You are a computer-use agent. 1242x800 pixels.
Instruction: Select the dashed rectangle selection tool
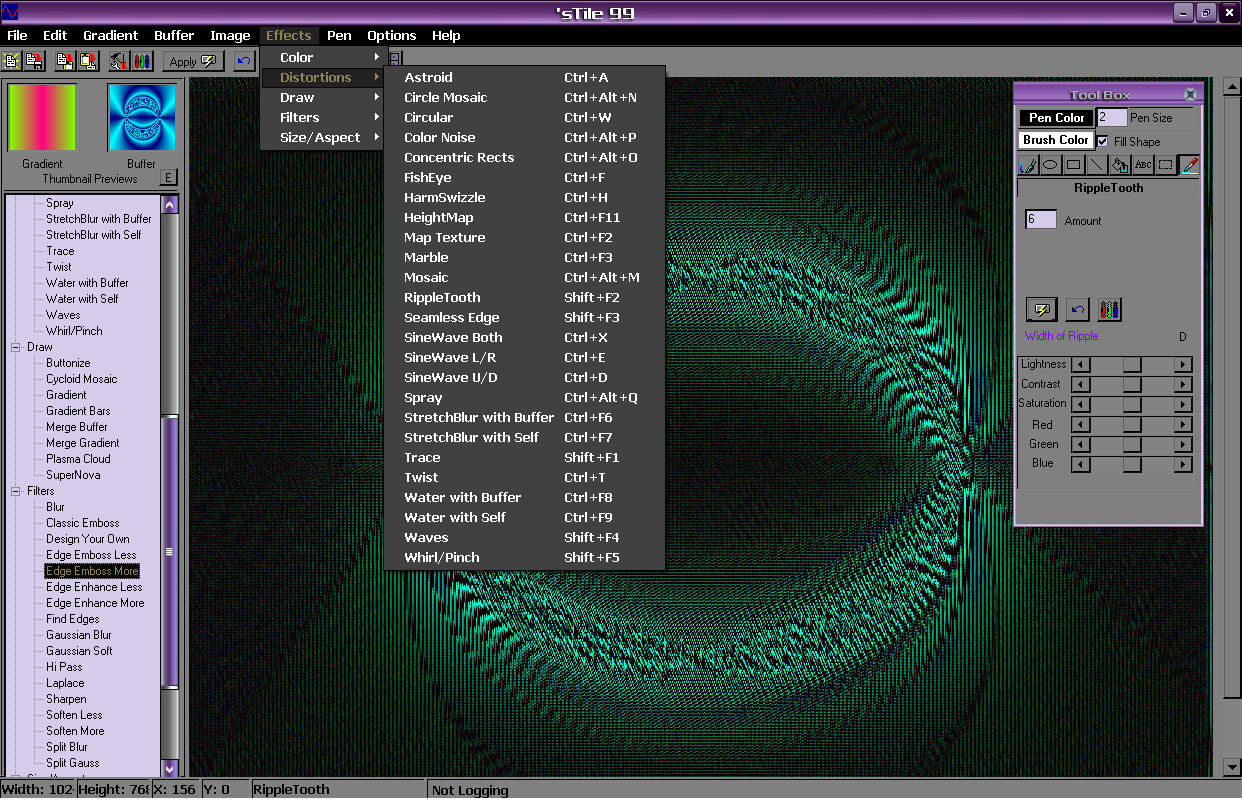coord(1166,165)
